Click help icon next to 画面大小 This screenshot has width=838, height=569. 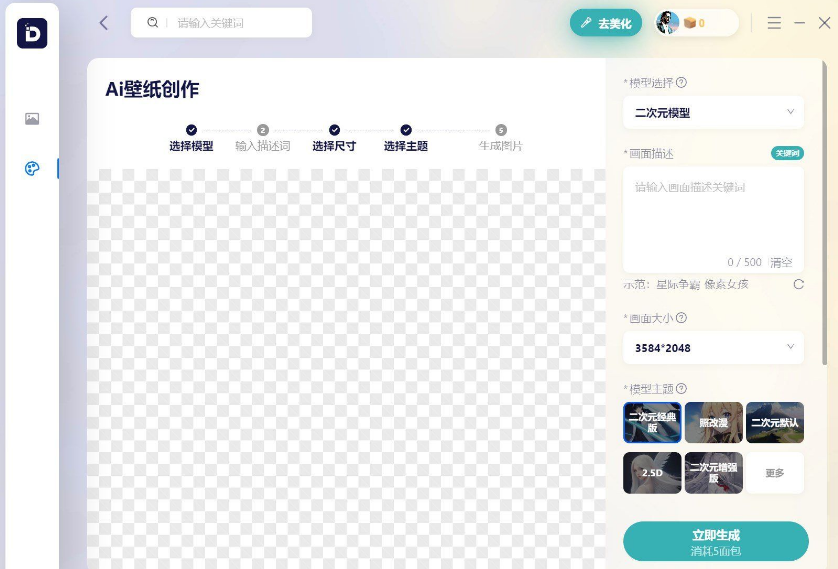click(x=681, y=318)
